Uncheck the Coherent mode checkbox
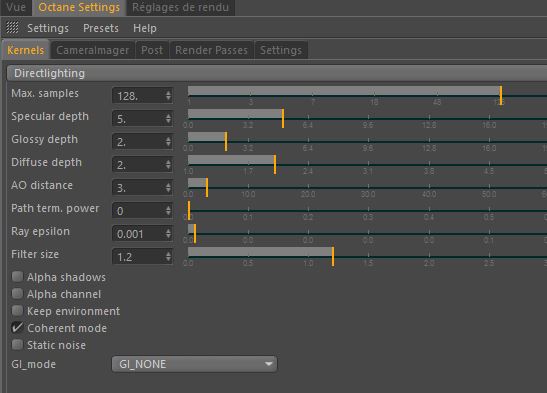This screenshot has width=547, height=393. point(17,328)
